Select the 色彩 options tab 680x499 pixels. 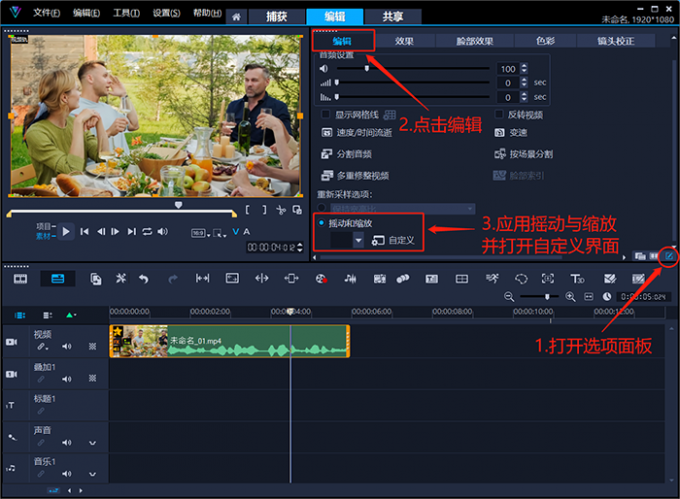tap(546, 41)
